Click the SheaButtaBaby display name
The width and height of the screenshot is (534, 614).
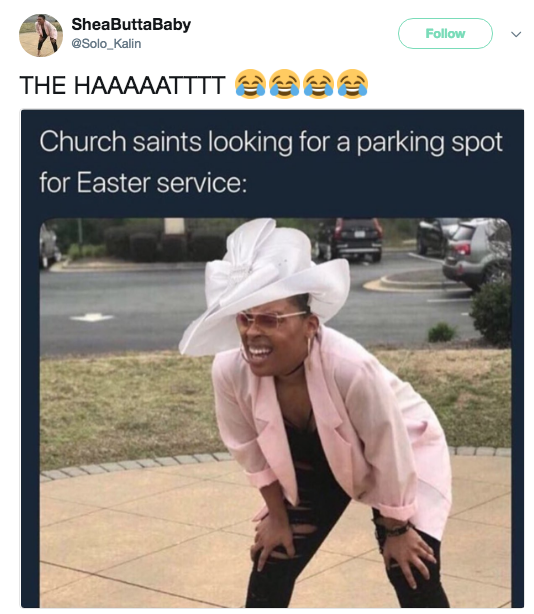click(x=131, y=24)
